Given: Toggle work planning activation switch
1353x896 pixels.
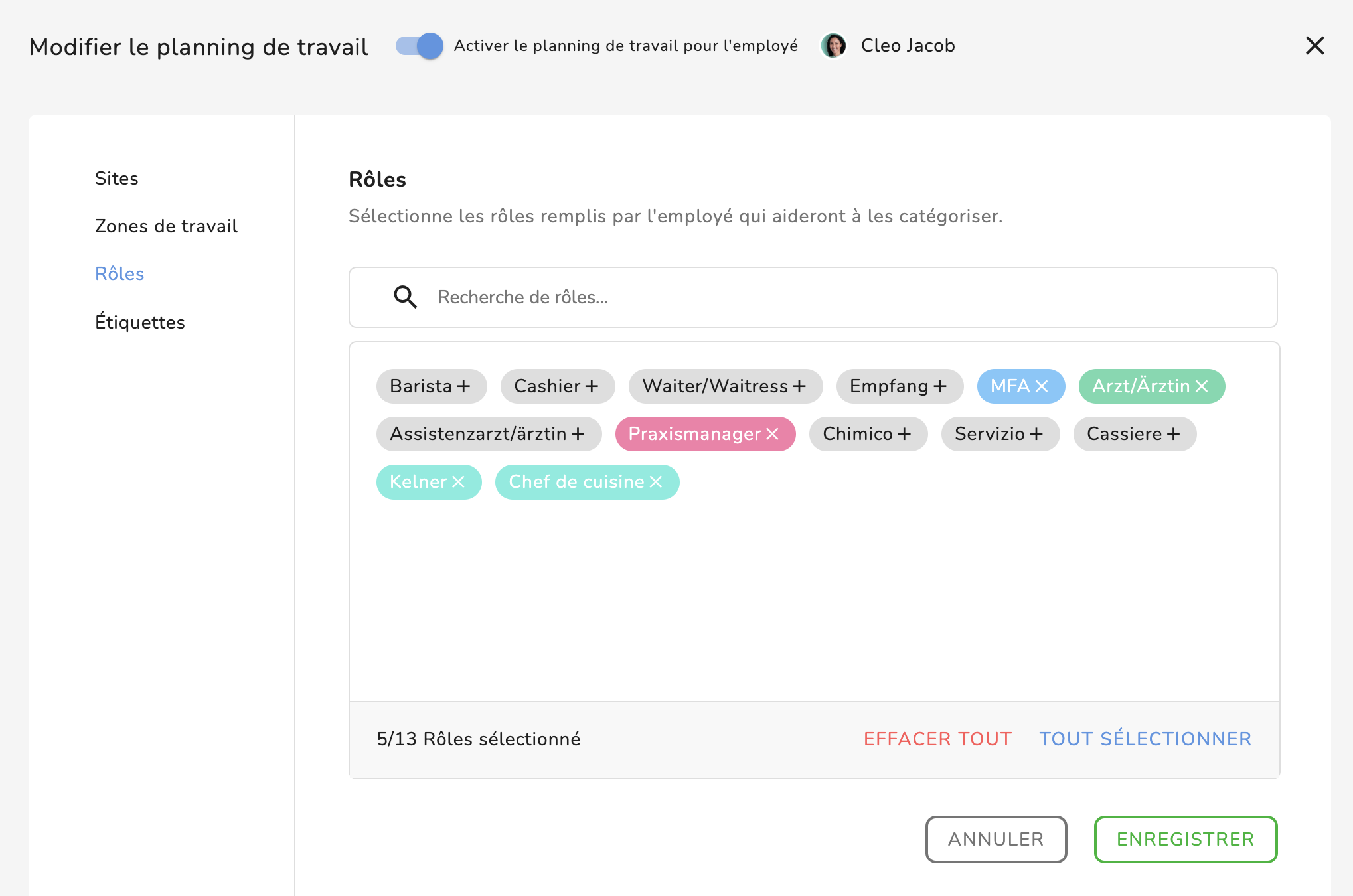Looking at the screenshot, I should click(420, 46).
